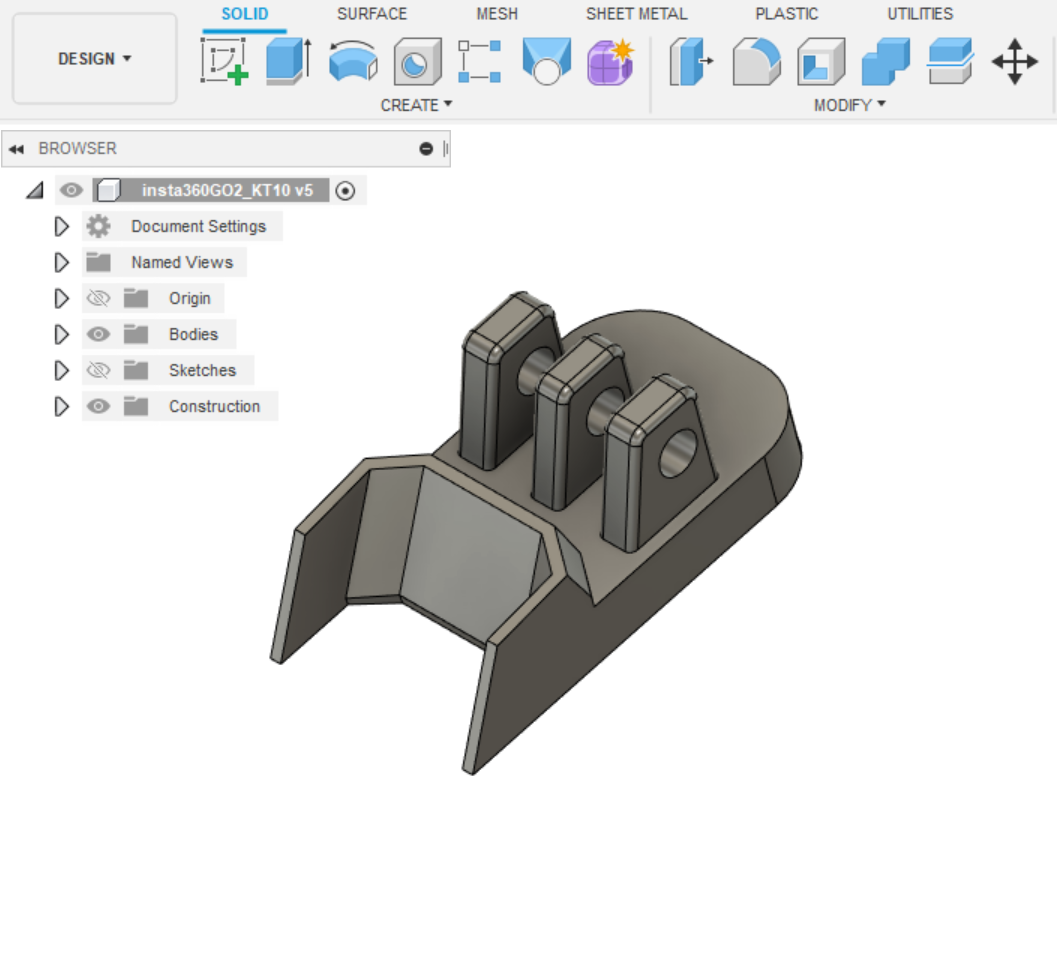Collapse the BROWSER panel with double arrows

tap(16, 149)
